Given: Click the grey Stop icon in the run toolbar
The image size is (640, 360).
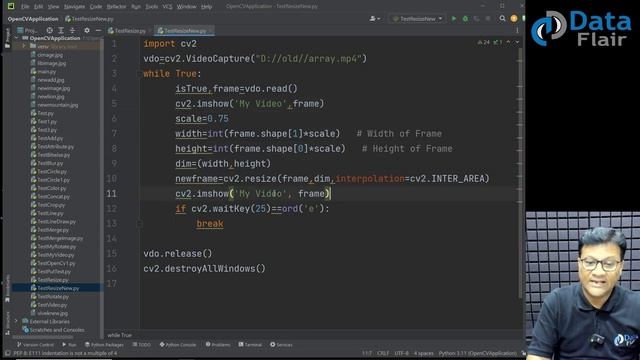Looking at the screenshot, I should coord(488,19).
